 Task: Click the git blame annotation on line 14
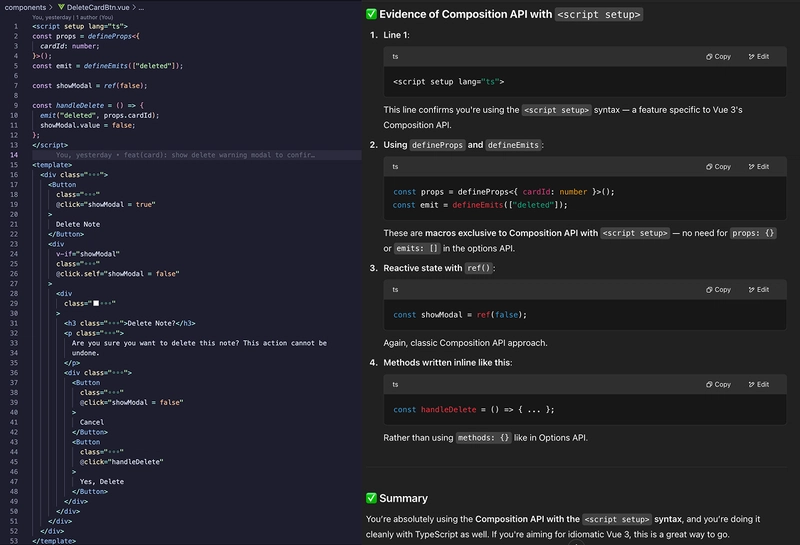(185, 155)
